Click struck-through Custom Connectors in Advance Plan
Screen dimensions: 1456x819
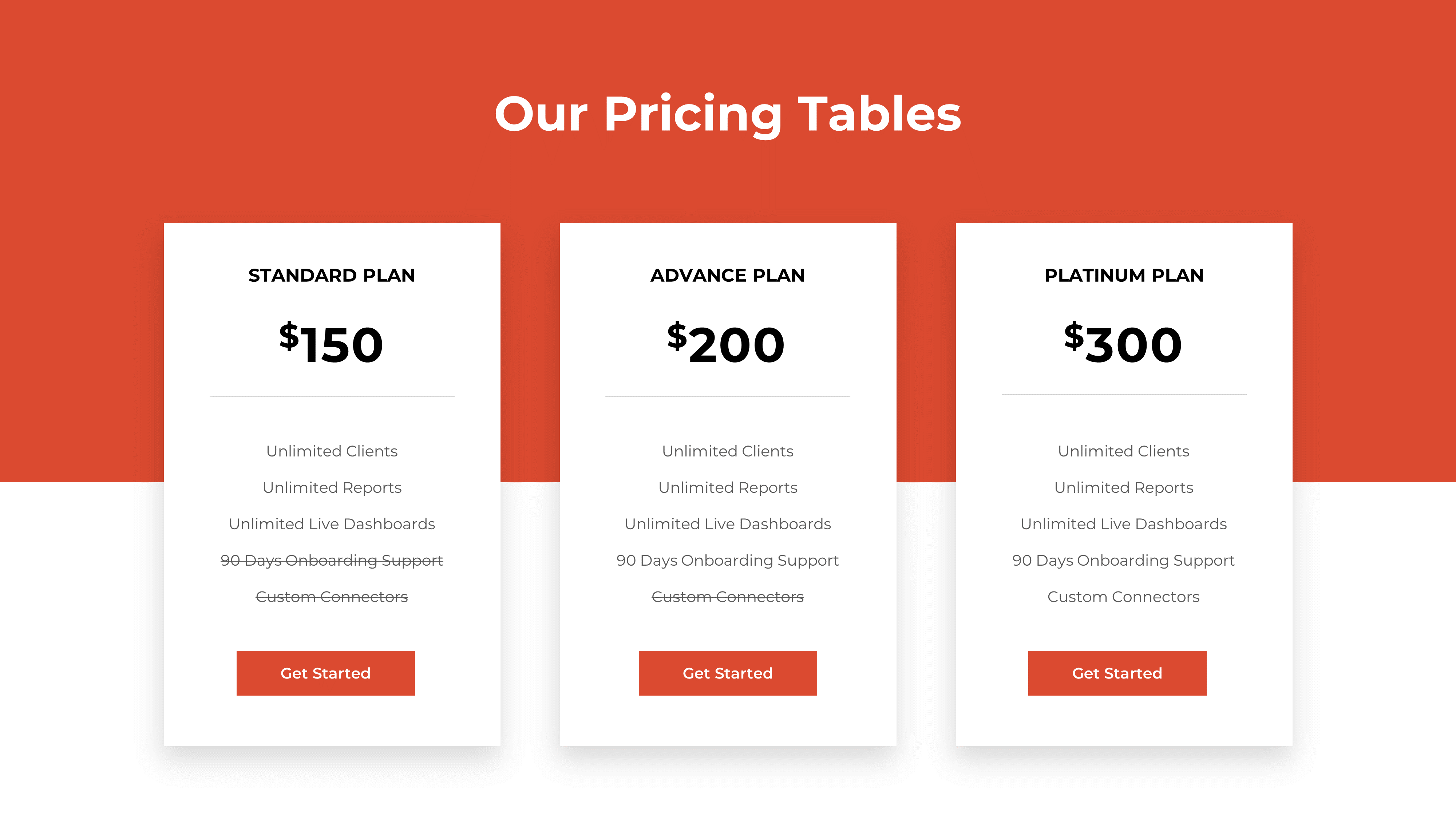point(727,597)
